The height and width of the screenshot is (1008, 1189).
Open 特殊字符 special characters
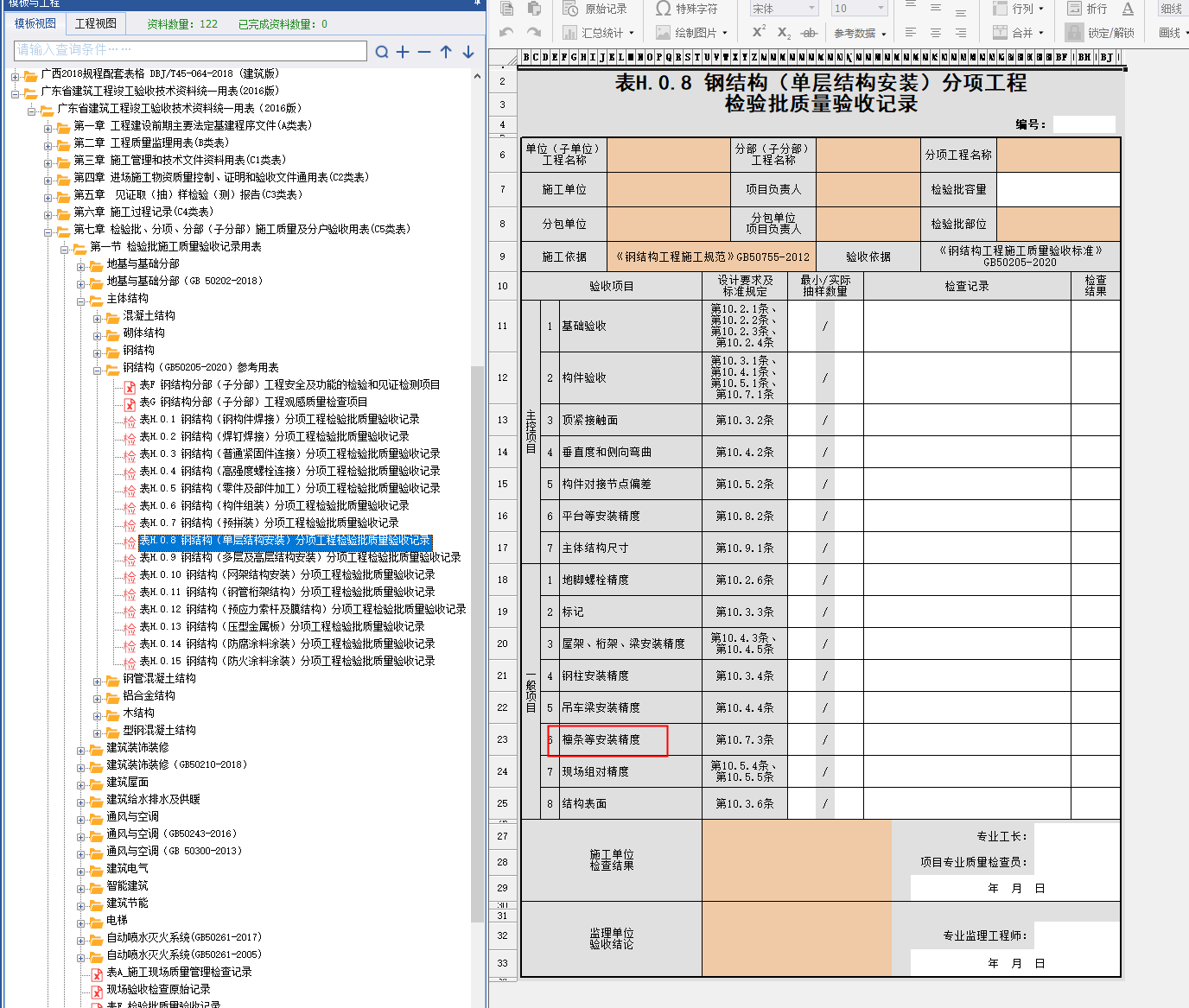click(687, 9)
